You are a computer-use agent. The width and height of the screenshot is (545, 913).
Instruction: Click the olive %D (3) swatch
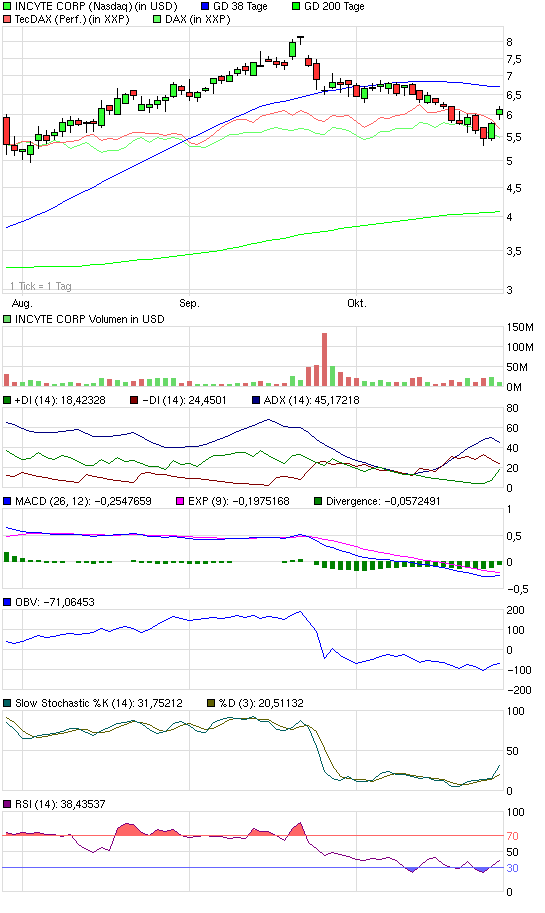pyautogui.click(x=211, y=703)
